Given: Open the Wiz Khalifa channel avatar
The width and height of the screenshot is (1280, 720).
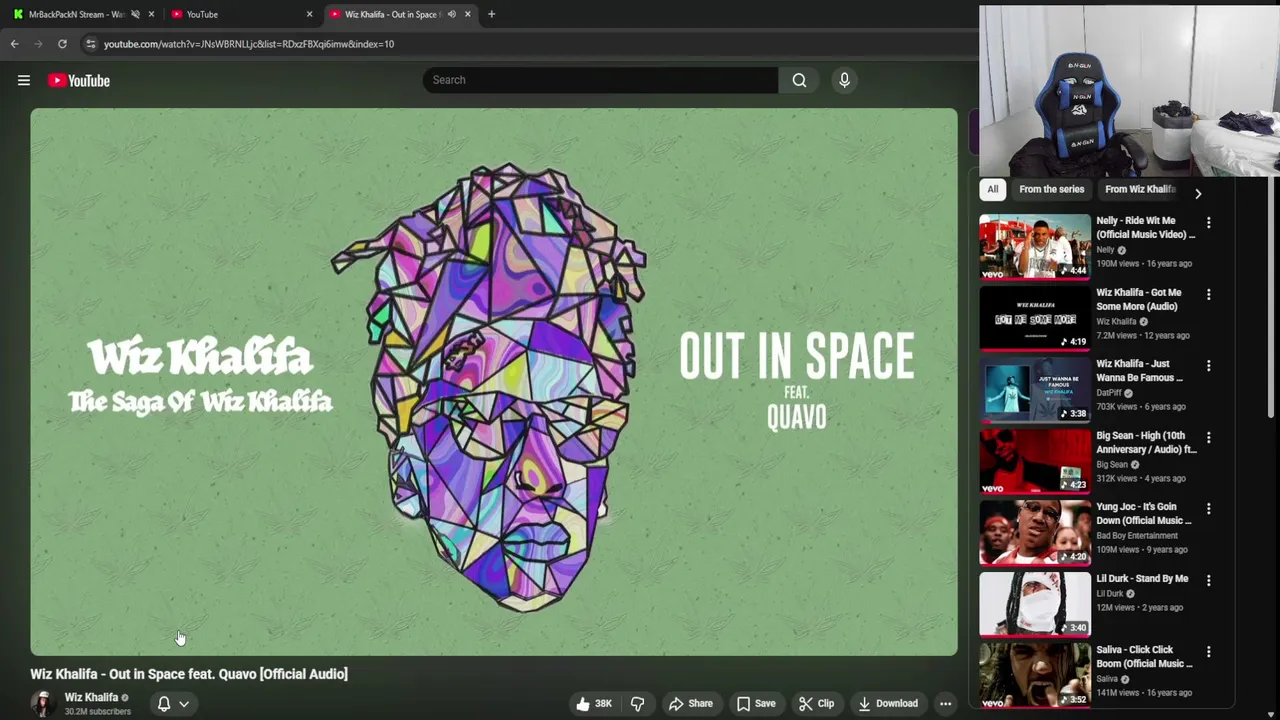Looking at the screenshot, I should point(42,703).
